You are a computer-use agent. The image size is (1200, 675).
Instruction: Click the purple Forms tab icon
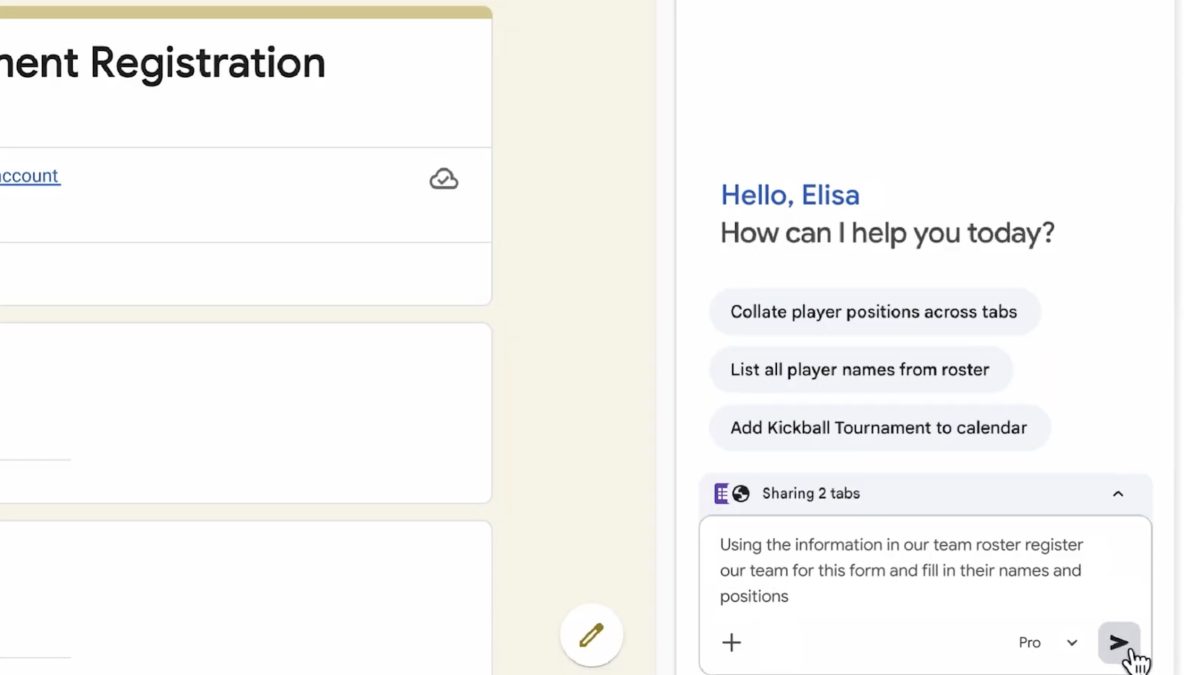[721, 493]
